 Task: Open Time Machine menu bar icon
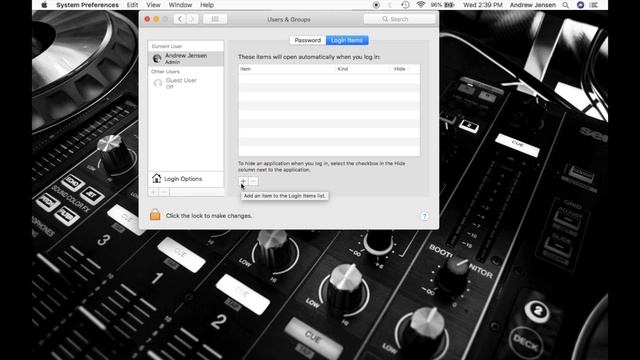(405, 5)
